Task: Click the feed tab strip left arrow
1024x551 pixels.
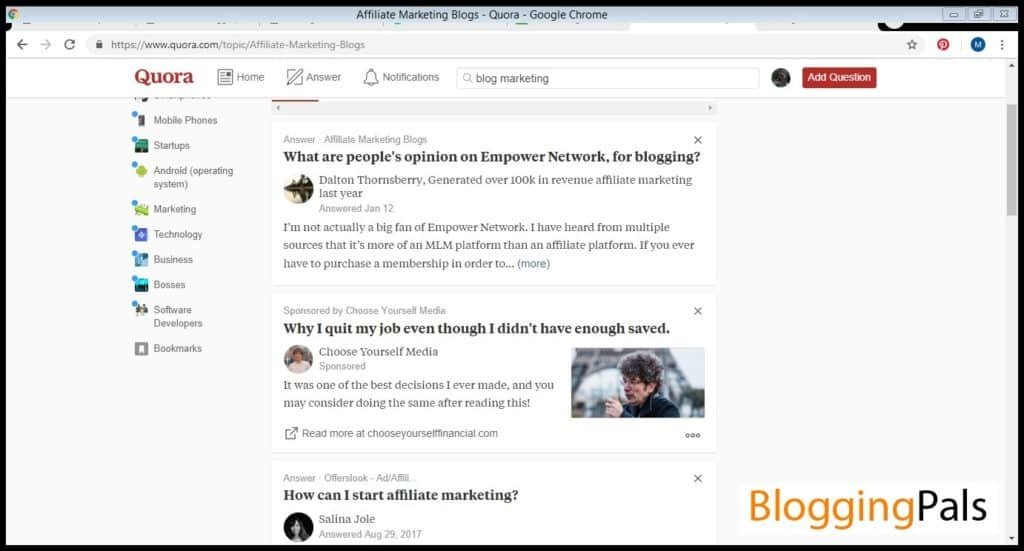Action: coord(278,108)
